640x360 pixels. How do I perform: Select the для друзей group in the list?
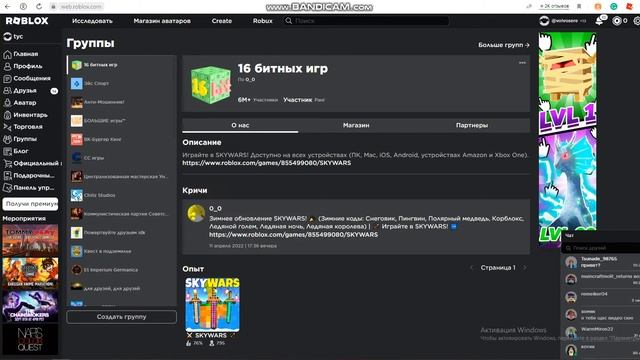[122, 288]
